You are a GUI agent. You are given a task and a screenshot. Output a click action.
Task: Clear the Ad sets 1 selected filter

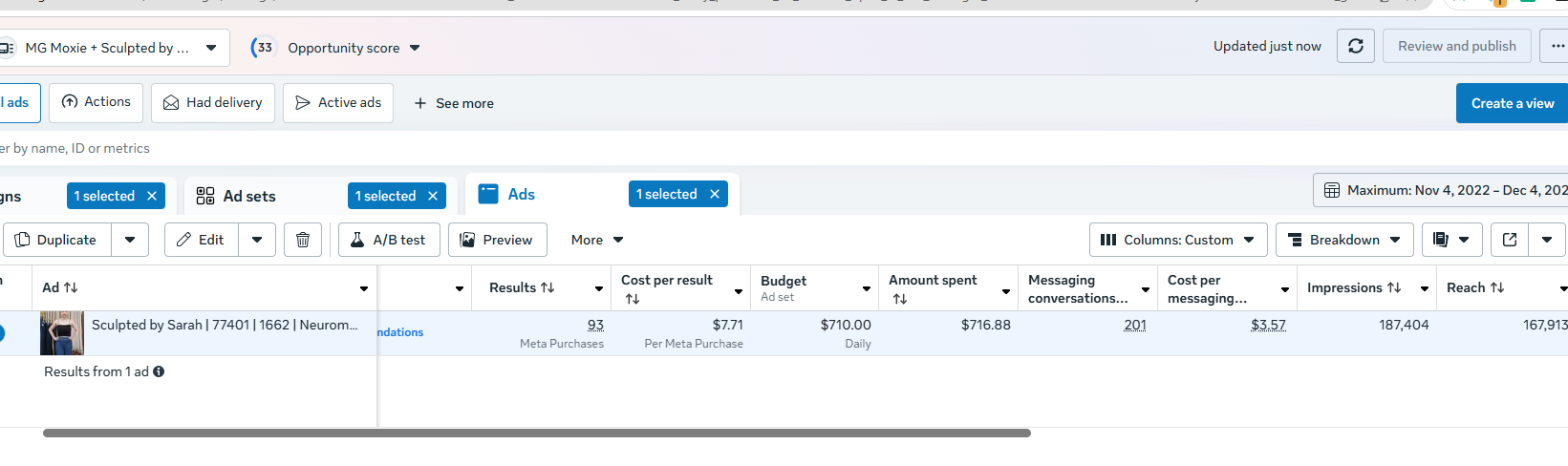pos(433,196)
